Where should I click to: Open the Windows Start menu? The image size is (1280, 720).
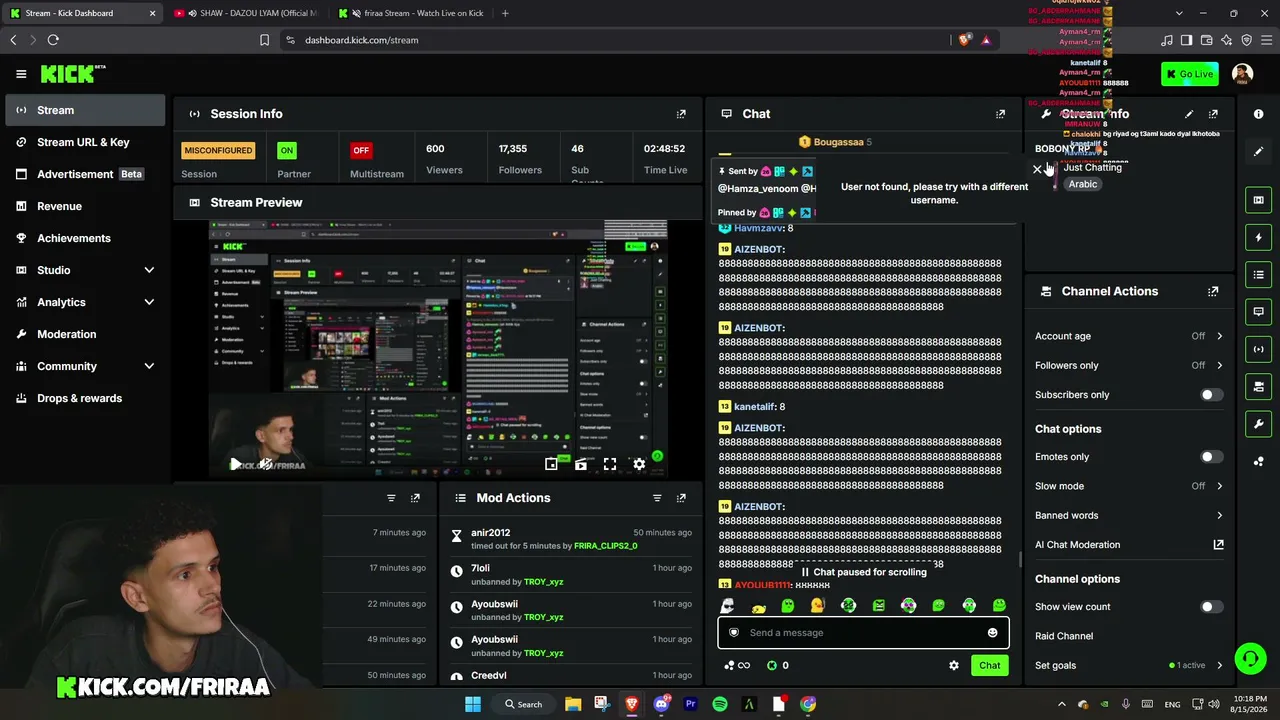(x=473, y=704)
